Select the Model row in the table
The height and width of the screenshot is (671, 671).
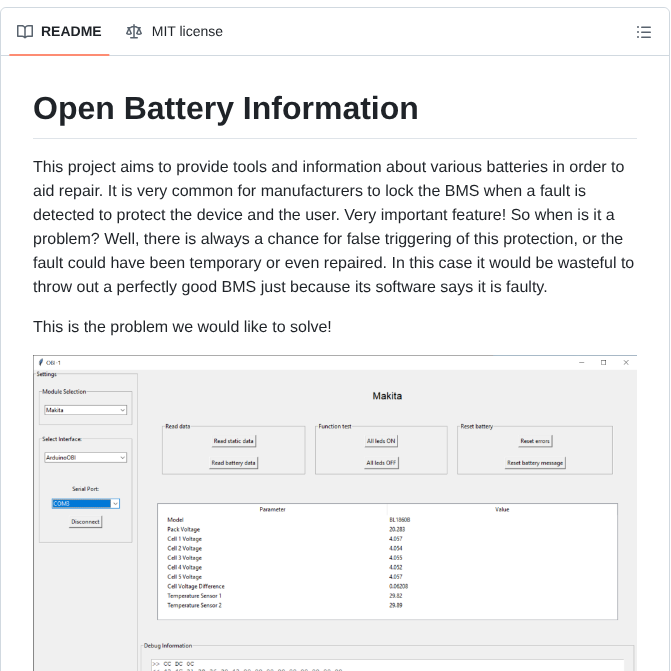(387, 520)
